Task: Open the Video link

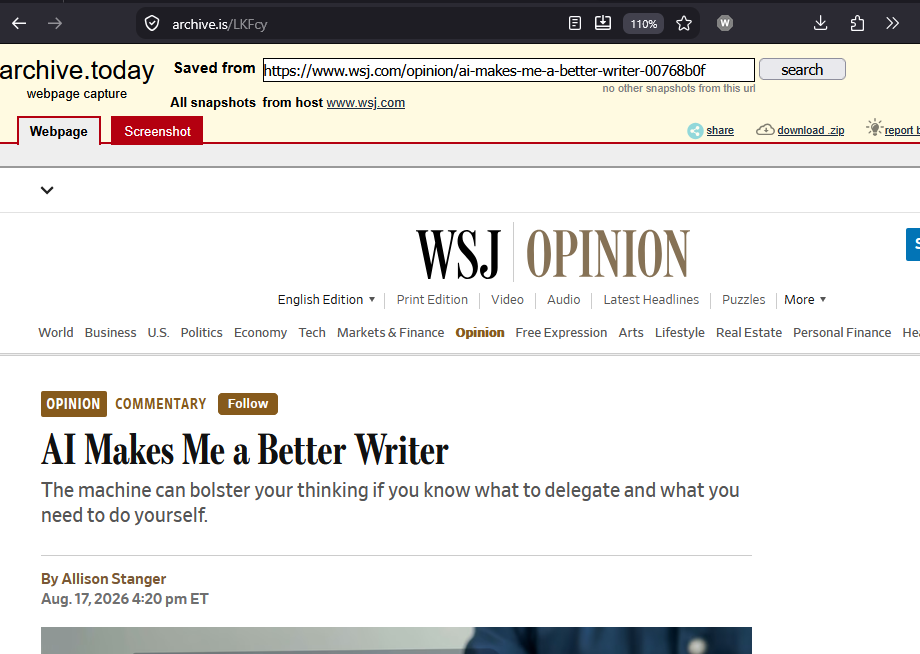Action: click(x=508, y=300)
